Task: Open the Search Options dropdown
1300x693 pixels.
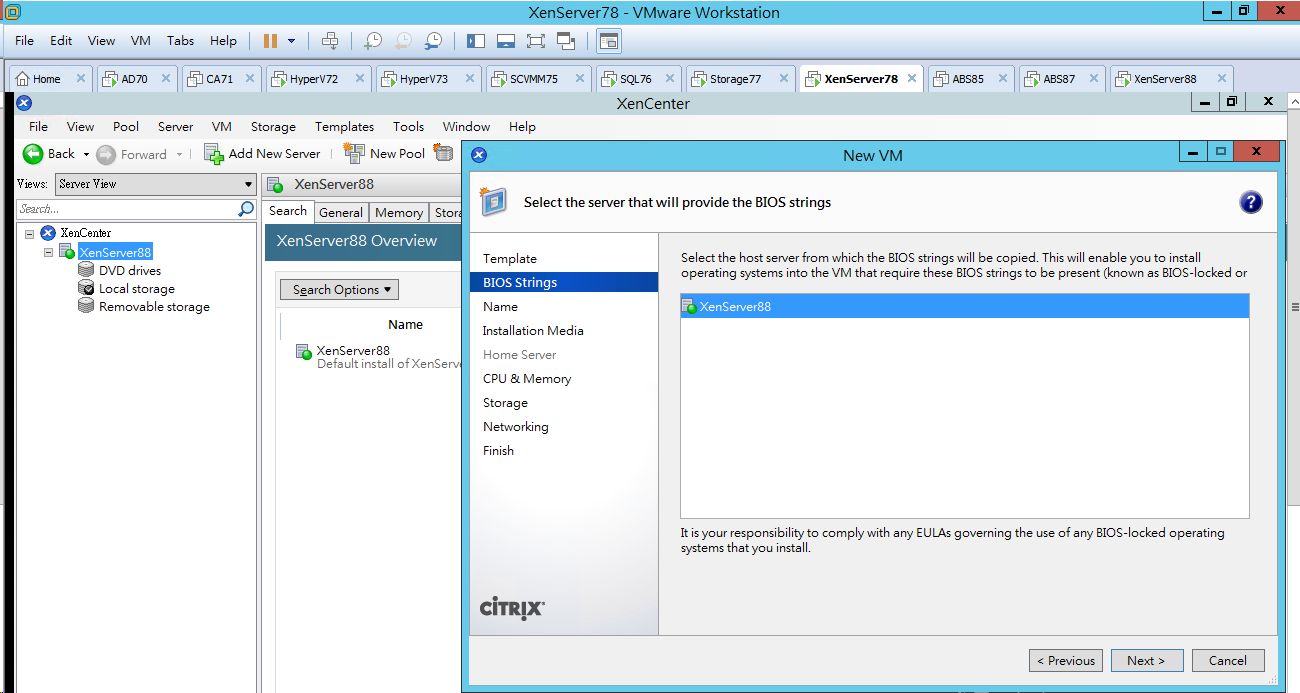Action: (x=338, y=289)
